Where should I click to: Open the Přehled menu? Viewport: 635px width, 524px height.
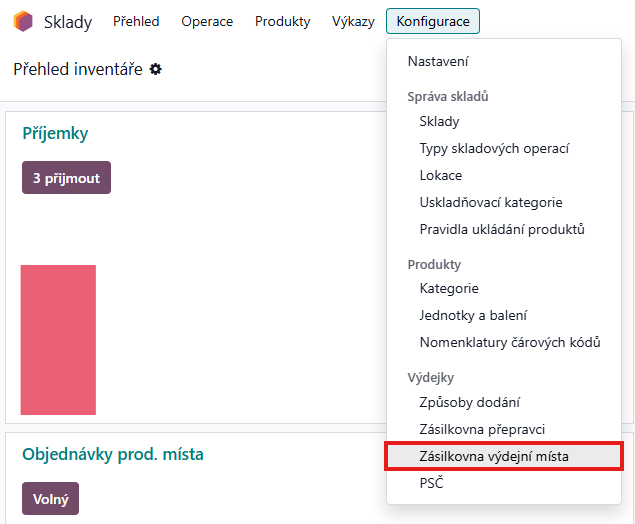(x=136, y=21)
